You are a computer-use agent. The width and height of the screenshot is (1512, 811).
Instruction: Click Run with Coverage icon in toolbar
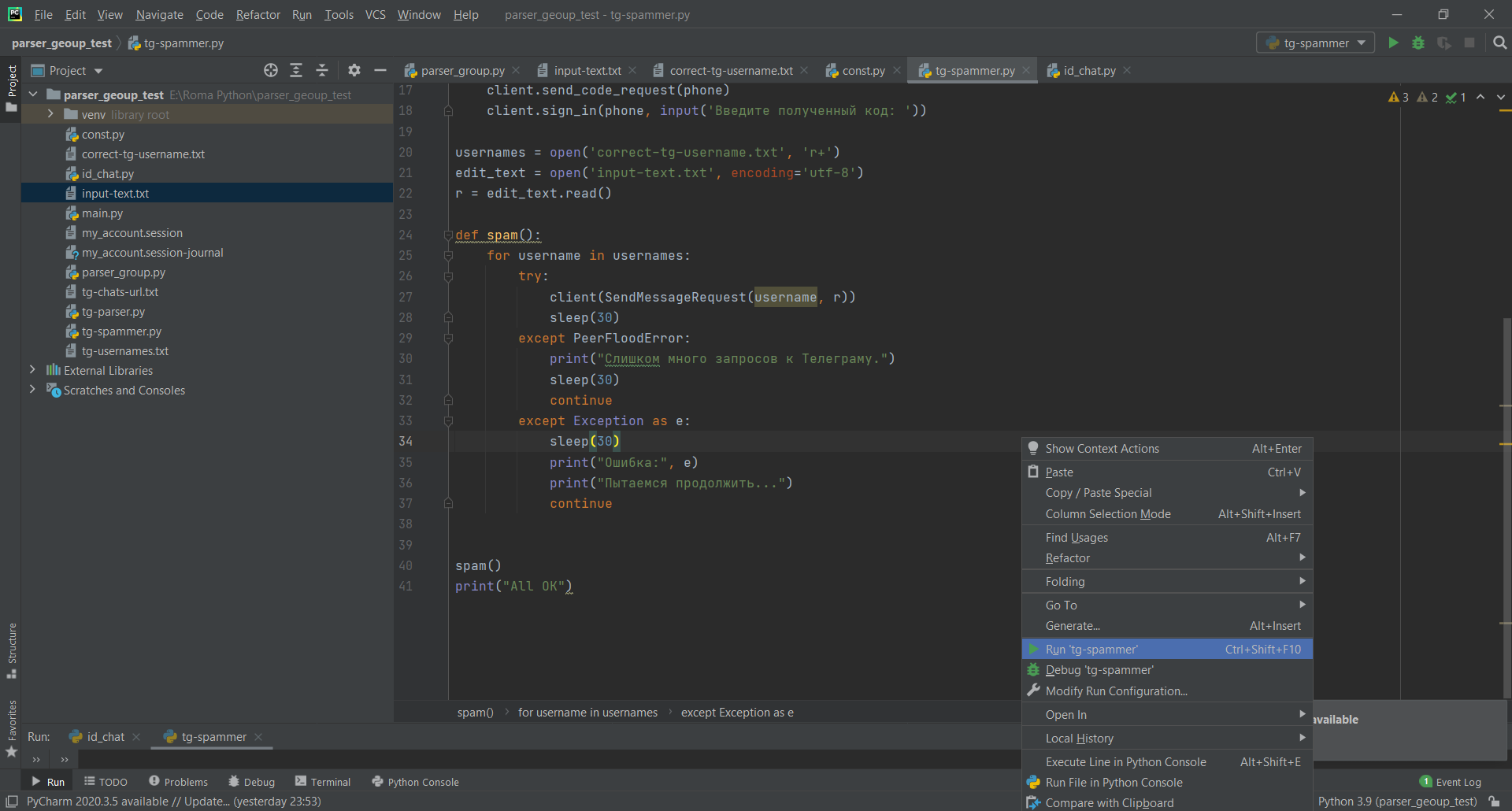point(1443,43)
